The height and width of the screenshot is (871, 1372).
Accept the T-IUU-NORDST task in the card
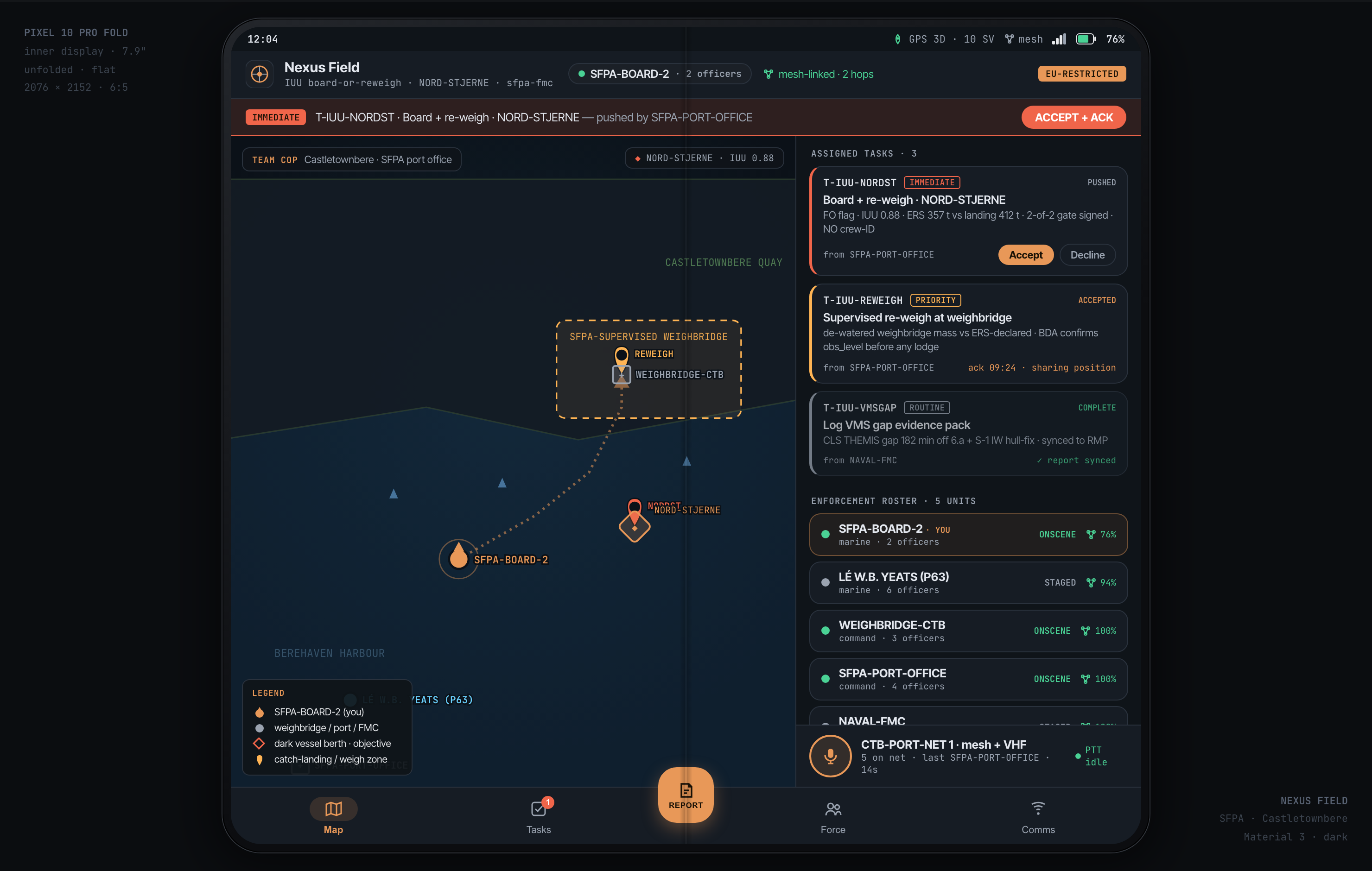1026,255
